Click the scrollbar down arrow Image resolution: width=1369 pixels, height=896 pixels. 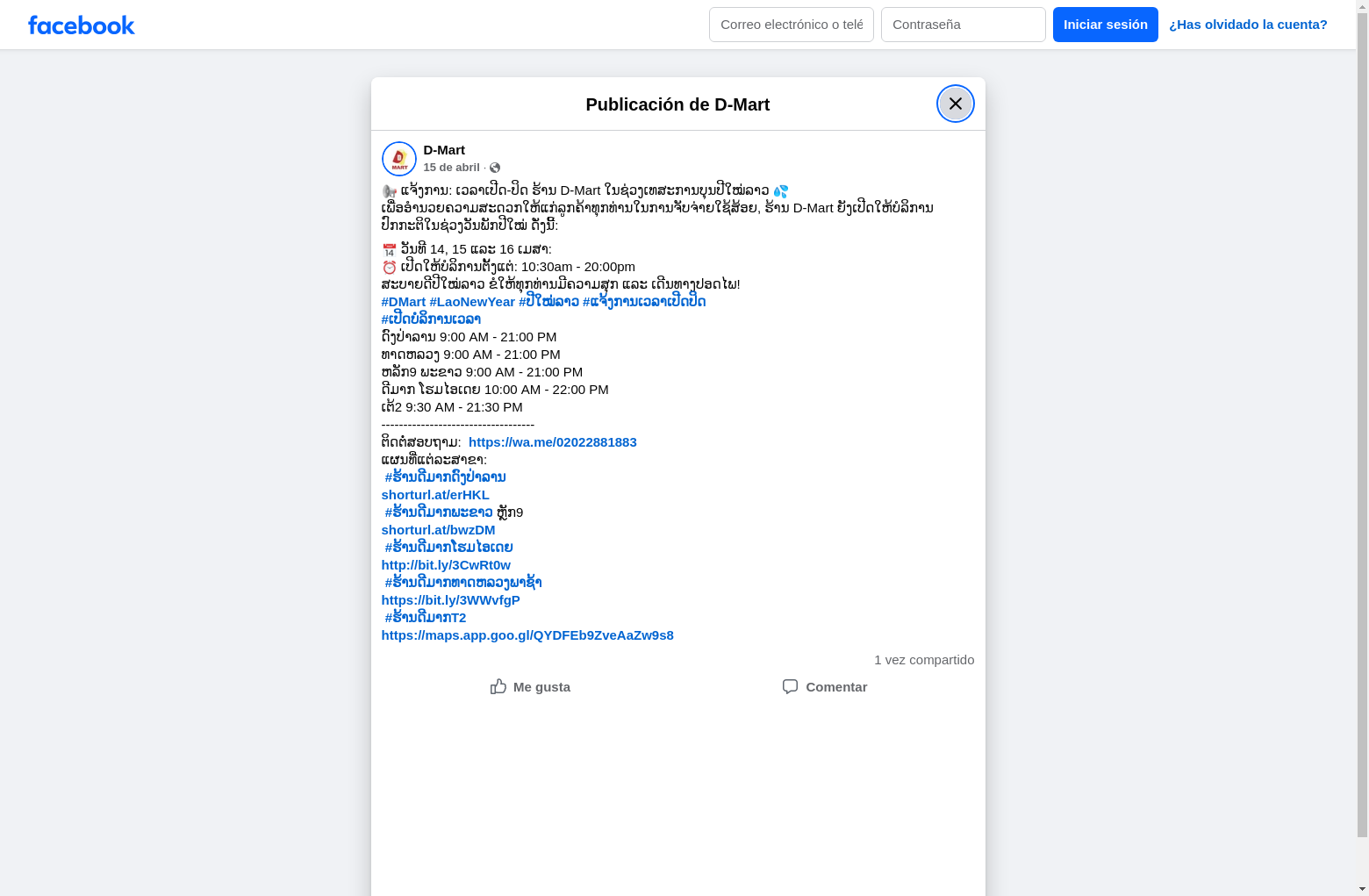1362,889
